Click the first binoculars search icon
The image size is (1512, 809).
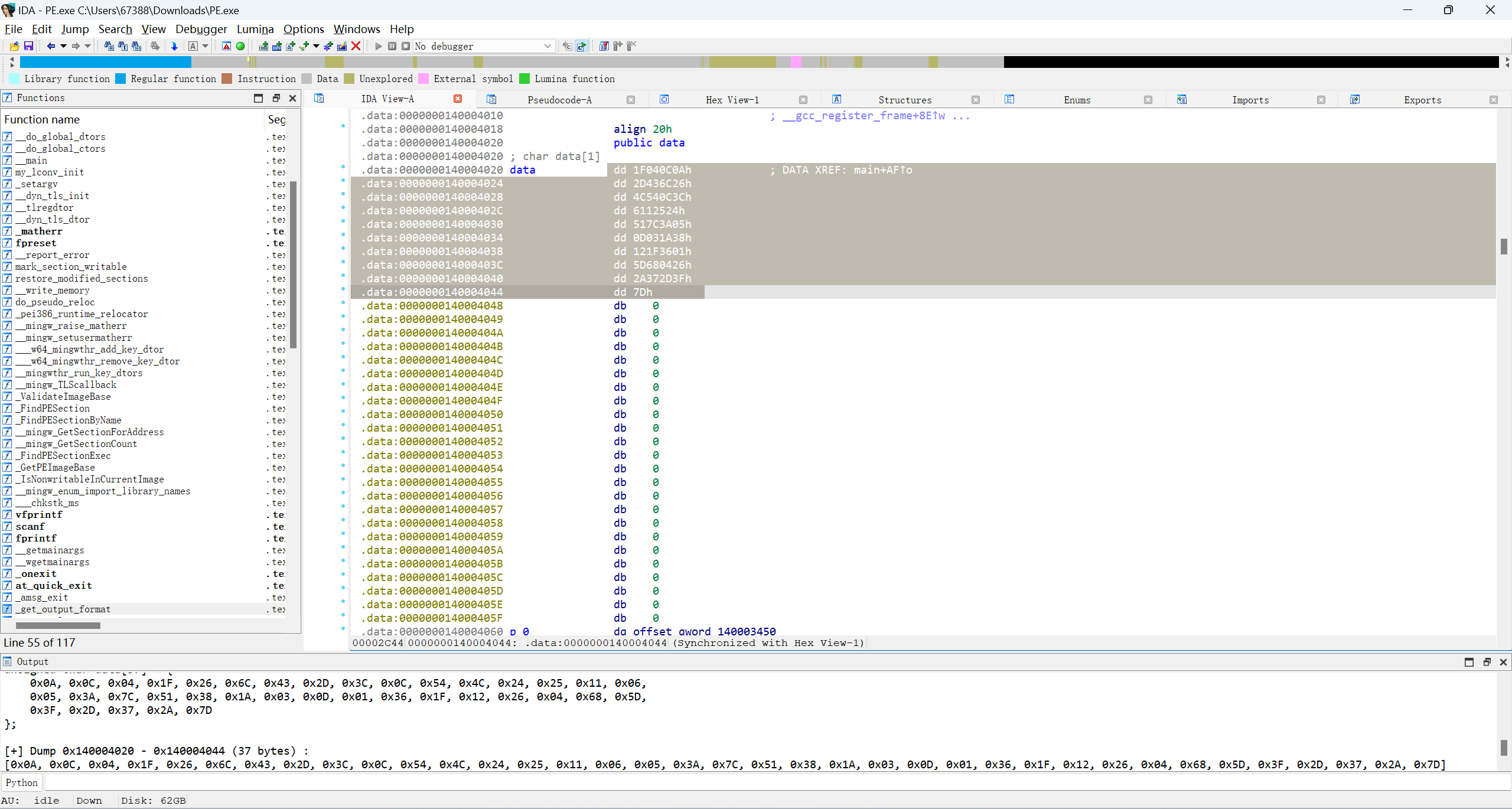coord(109,46)
